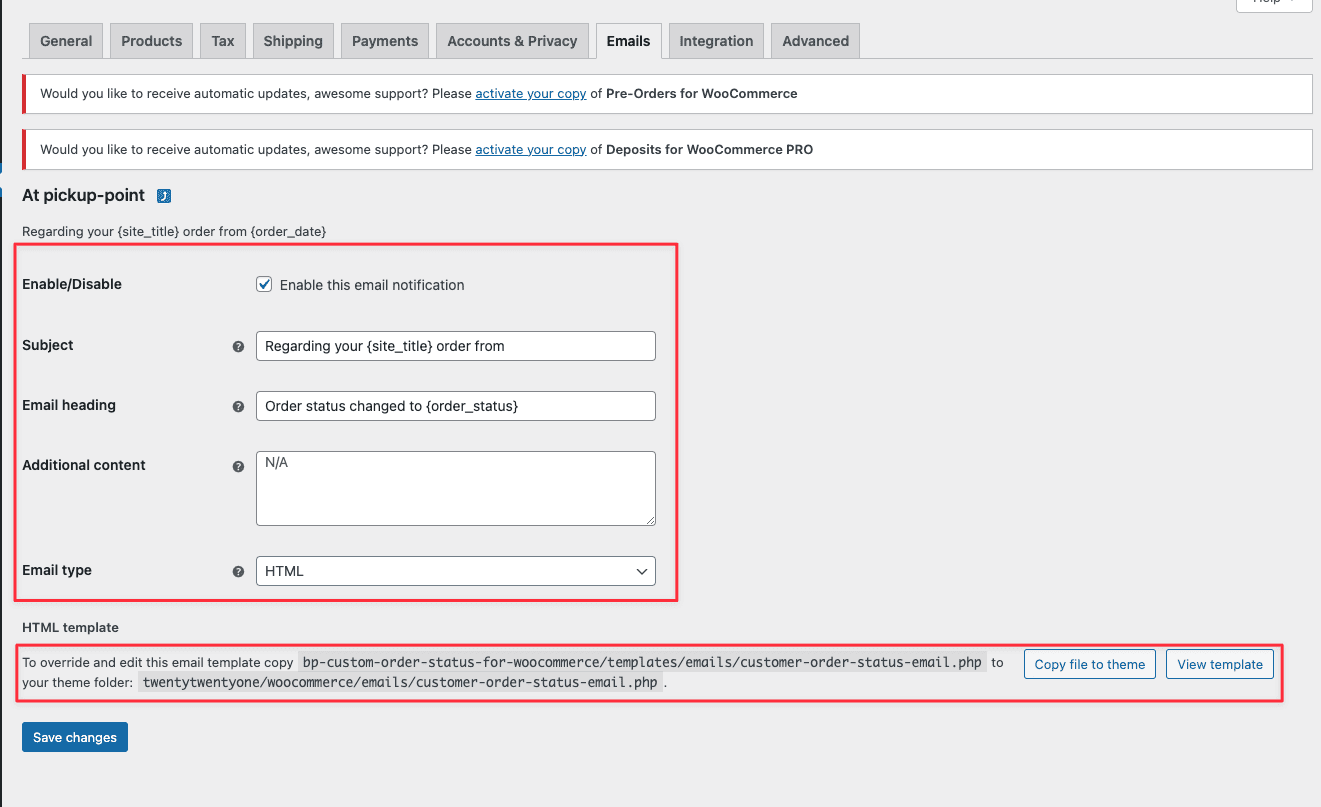
Task: Focus the Additional content textarea
Action: click(455, 488)
